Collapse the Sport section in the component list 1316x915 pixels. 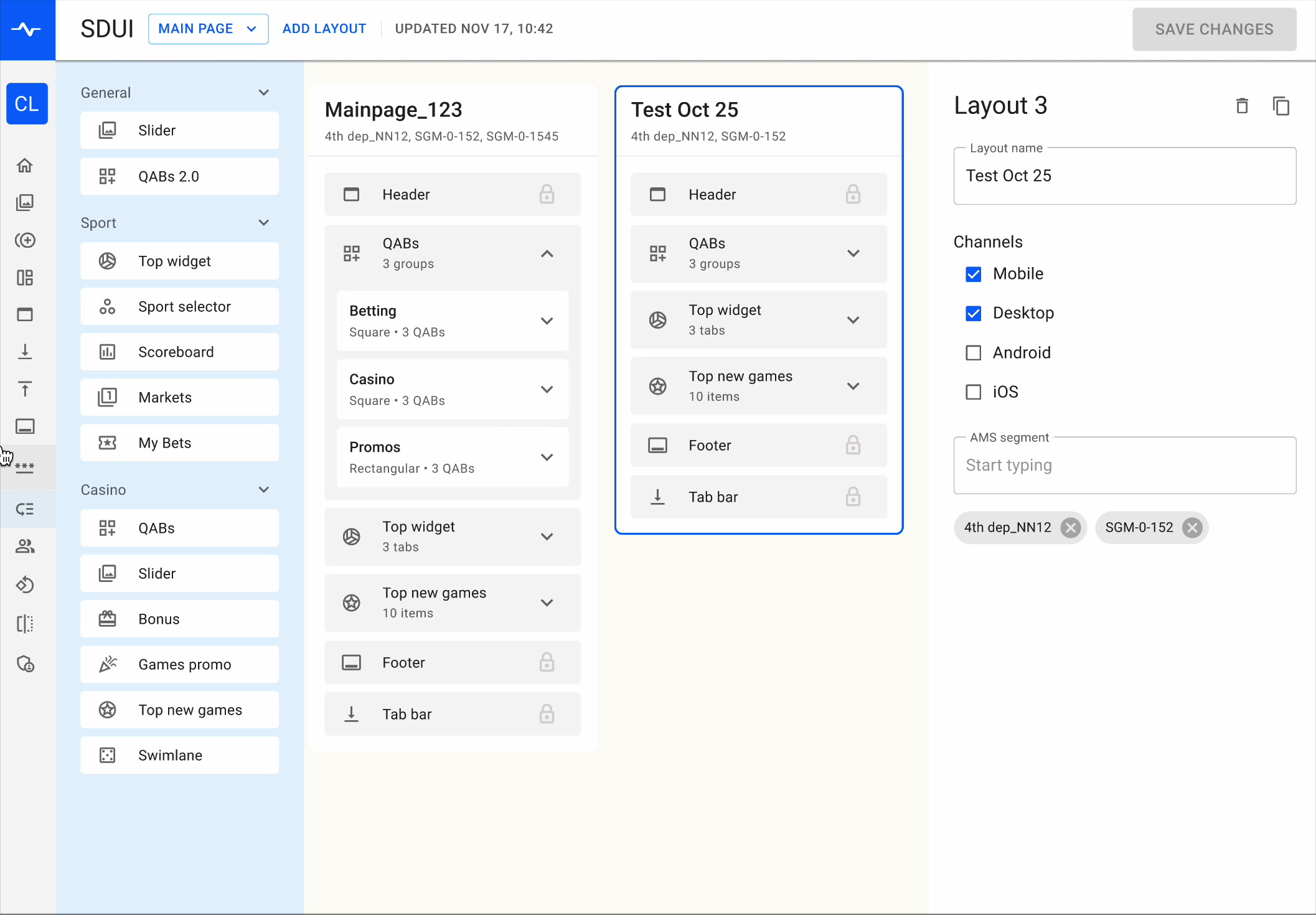(x=263, y=222)
